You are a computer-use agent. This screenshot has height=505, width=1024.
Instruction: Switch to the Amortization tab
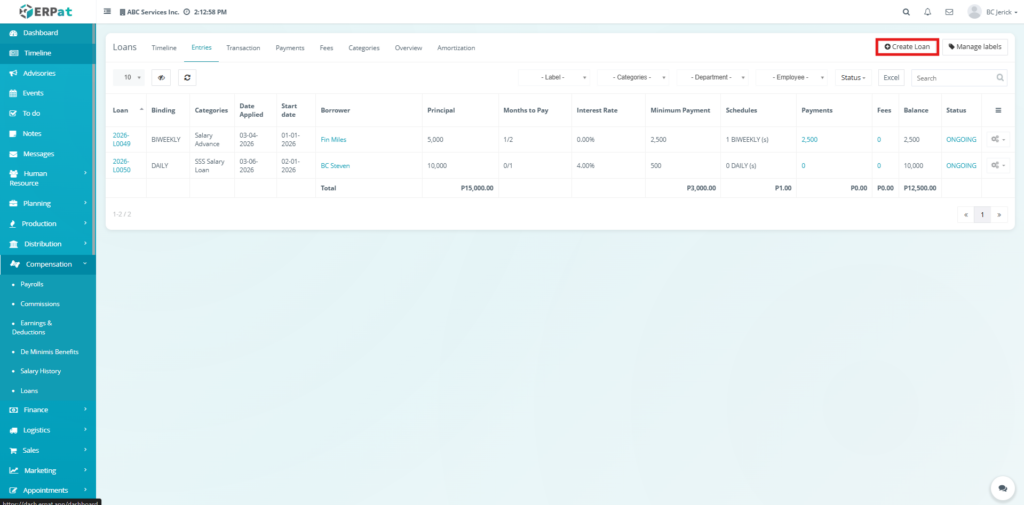tap(456, 47)
